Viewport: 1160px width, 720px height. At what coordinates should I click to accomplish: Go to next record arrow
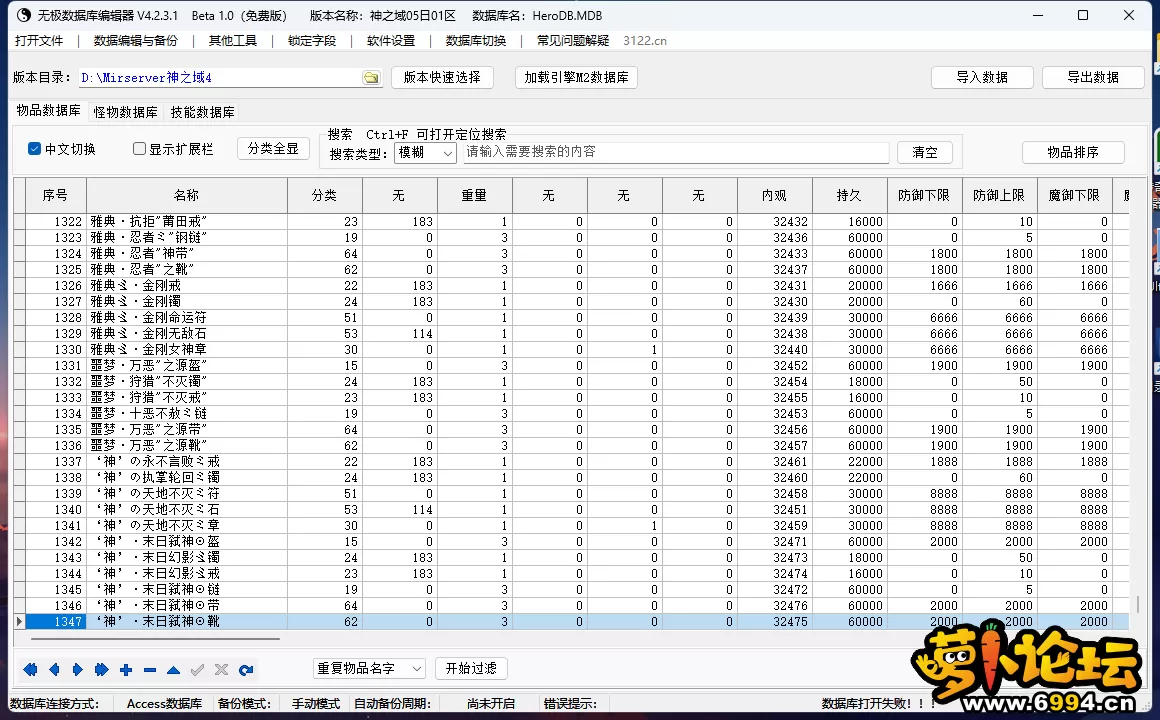[x=78, y=670]
